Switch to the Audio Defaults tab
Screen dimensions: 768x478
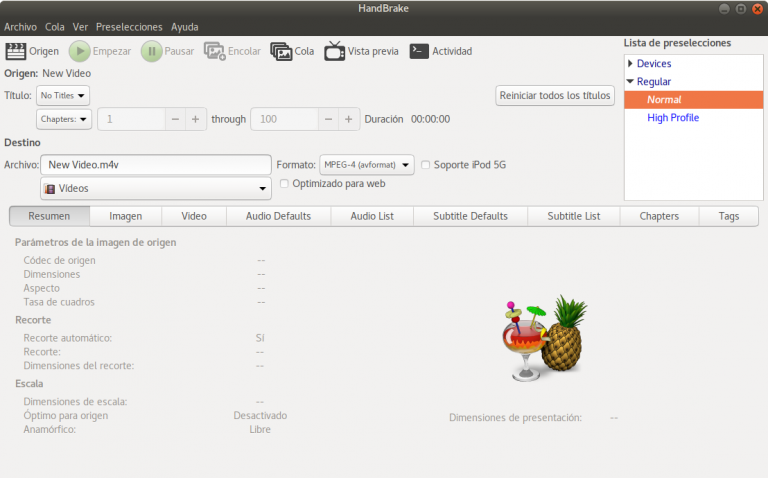pos(278,216)
